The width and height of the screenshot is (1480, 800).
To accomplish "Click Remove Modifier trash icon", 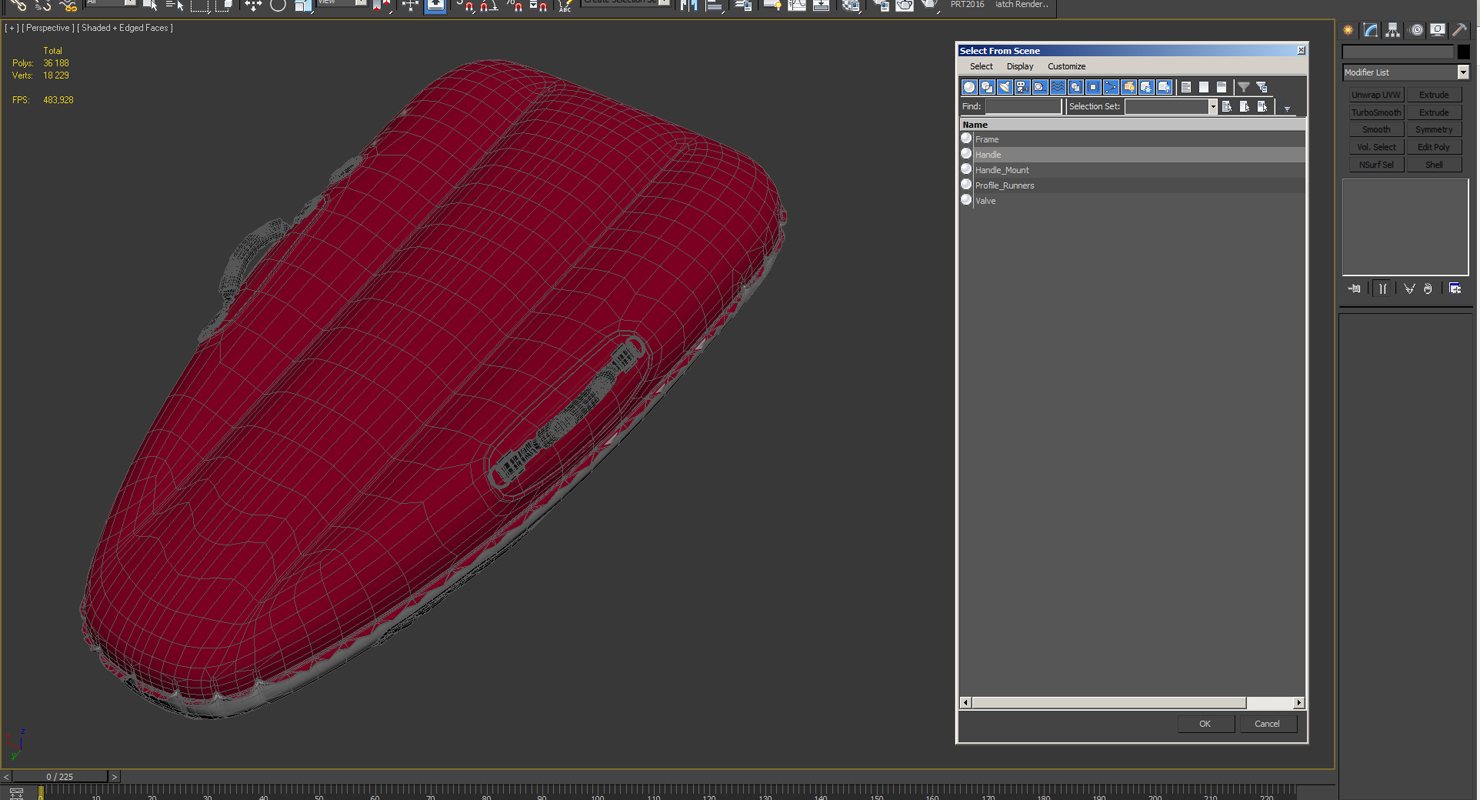I will click(1428, 289).
